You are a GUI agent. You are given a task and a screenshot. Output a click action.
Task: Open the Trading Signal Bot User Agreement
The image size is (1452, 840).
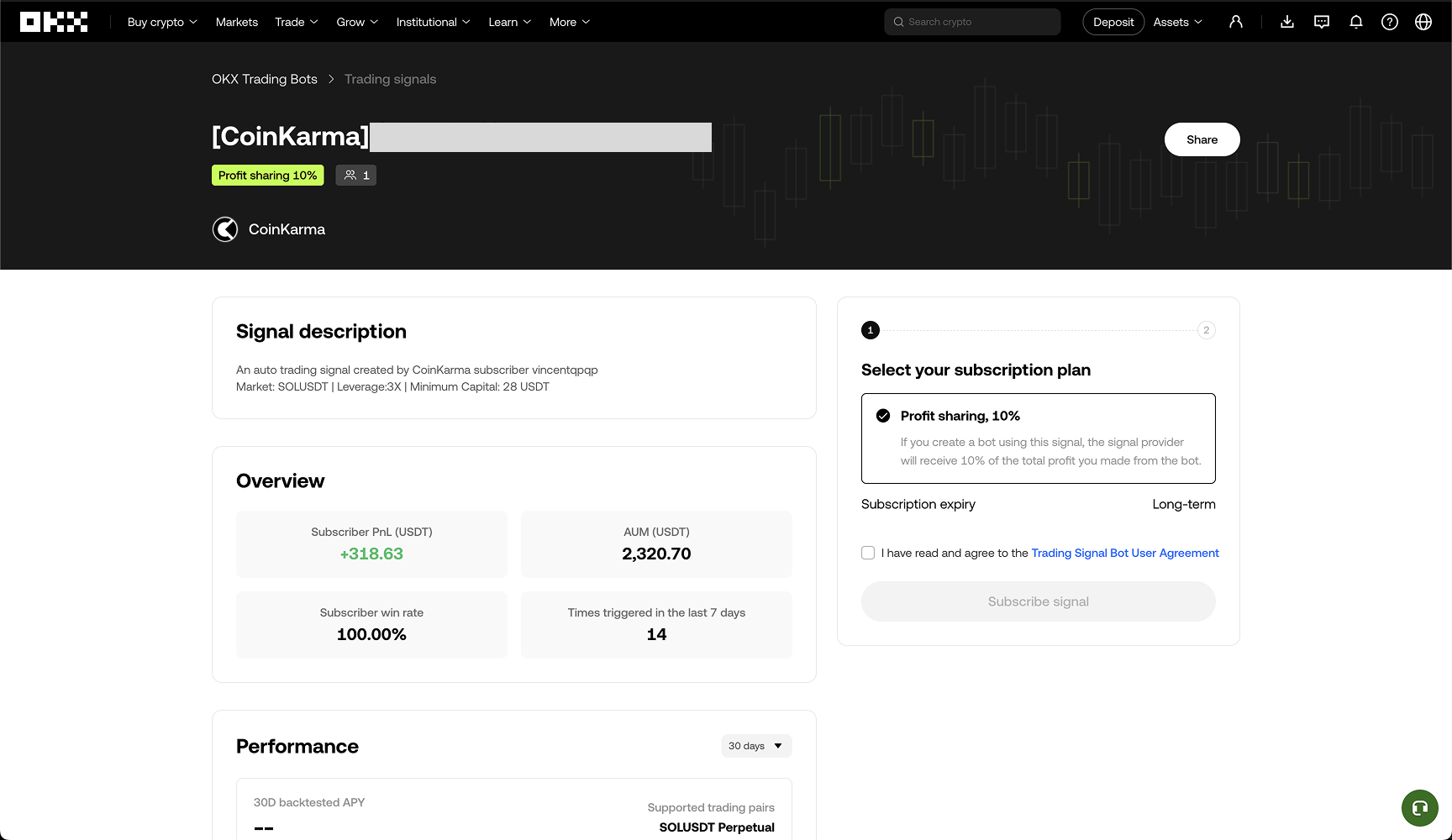click(1124, 553)
